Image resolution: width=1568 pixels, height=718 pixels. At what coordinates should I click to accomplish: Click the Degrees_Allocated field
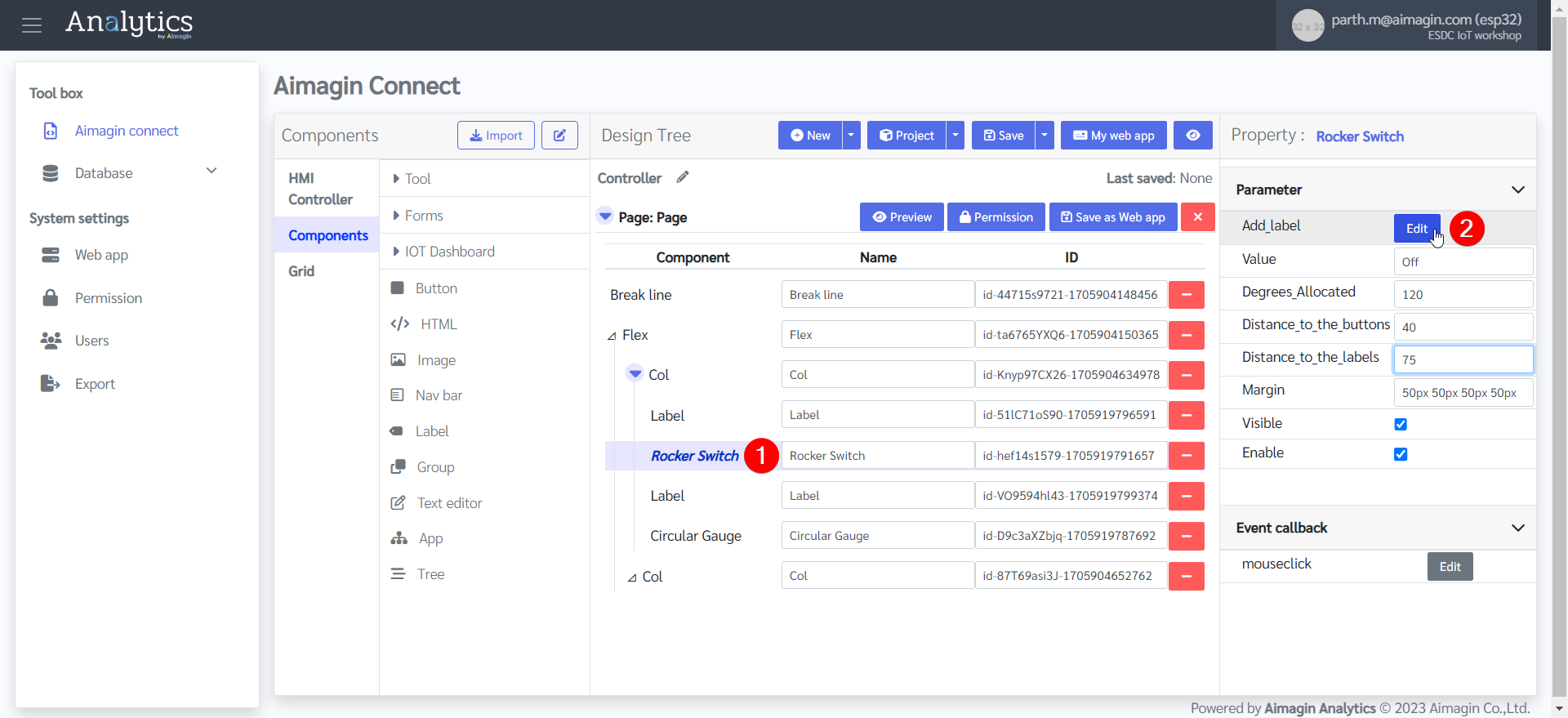[1463, 294]
